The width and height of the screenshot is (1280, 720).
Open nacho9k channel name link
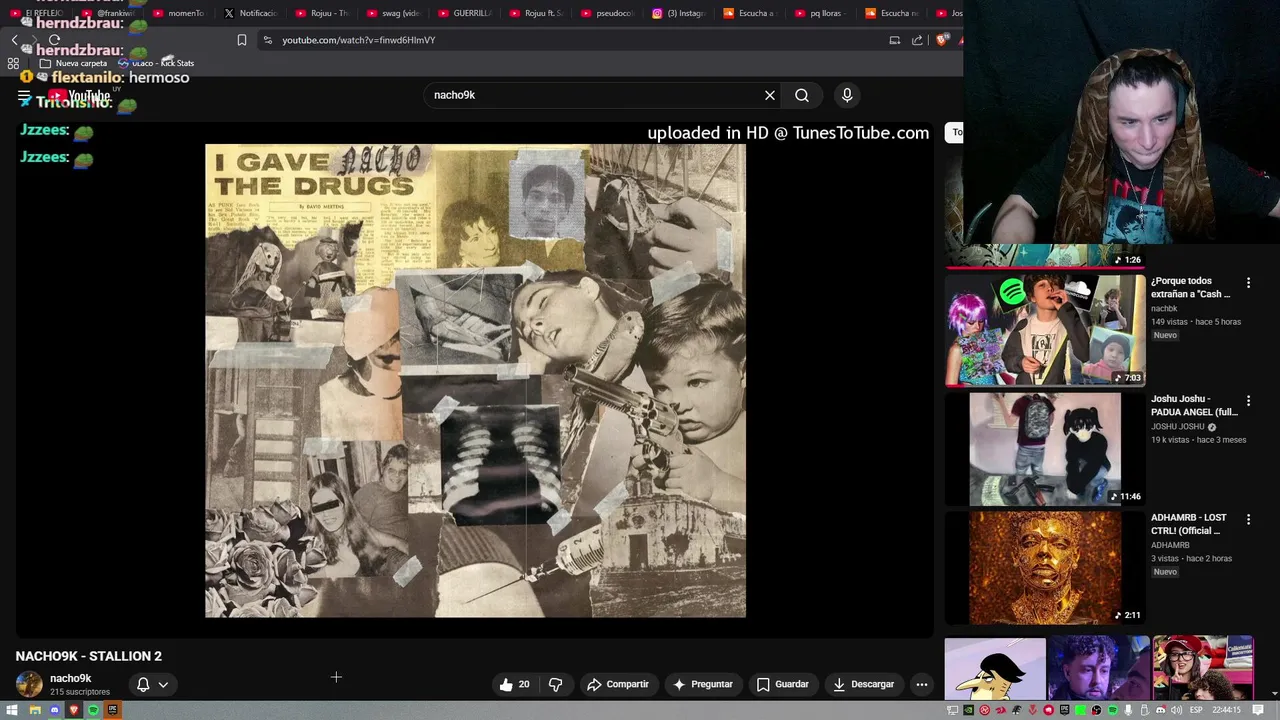[70, 678]
